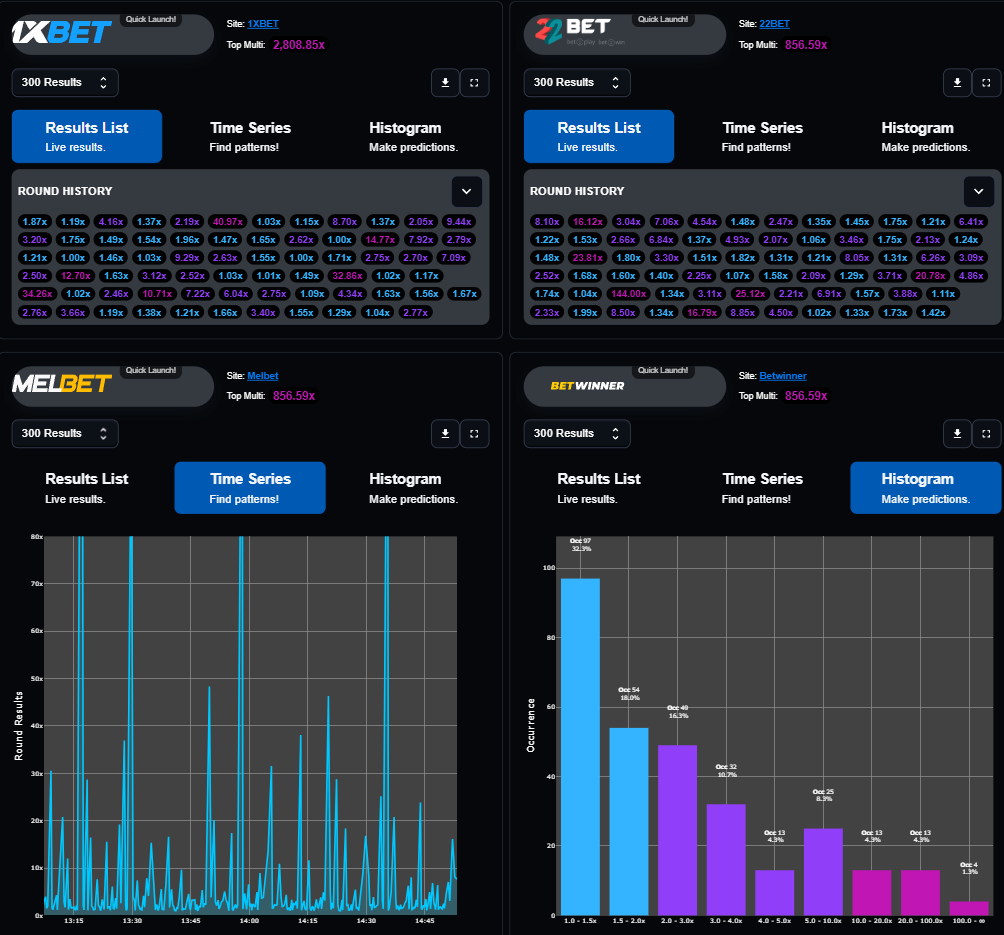The image size is (1004, 935).
Task: Expand the Melbet panel to fullscreen
Action: 474,434
